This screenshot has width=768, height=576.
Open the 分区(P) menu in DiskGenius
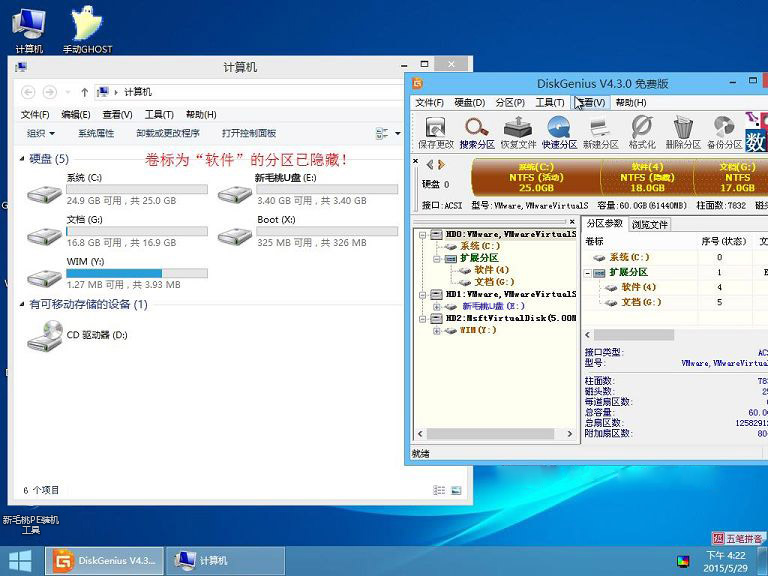pos(510,102)
